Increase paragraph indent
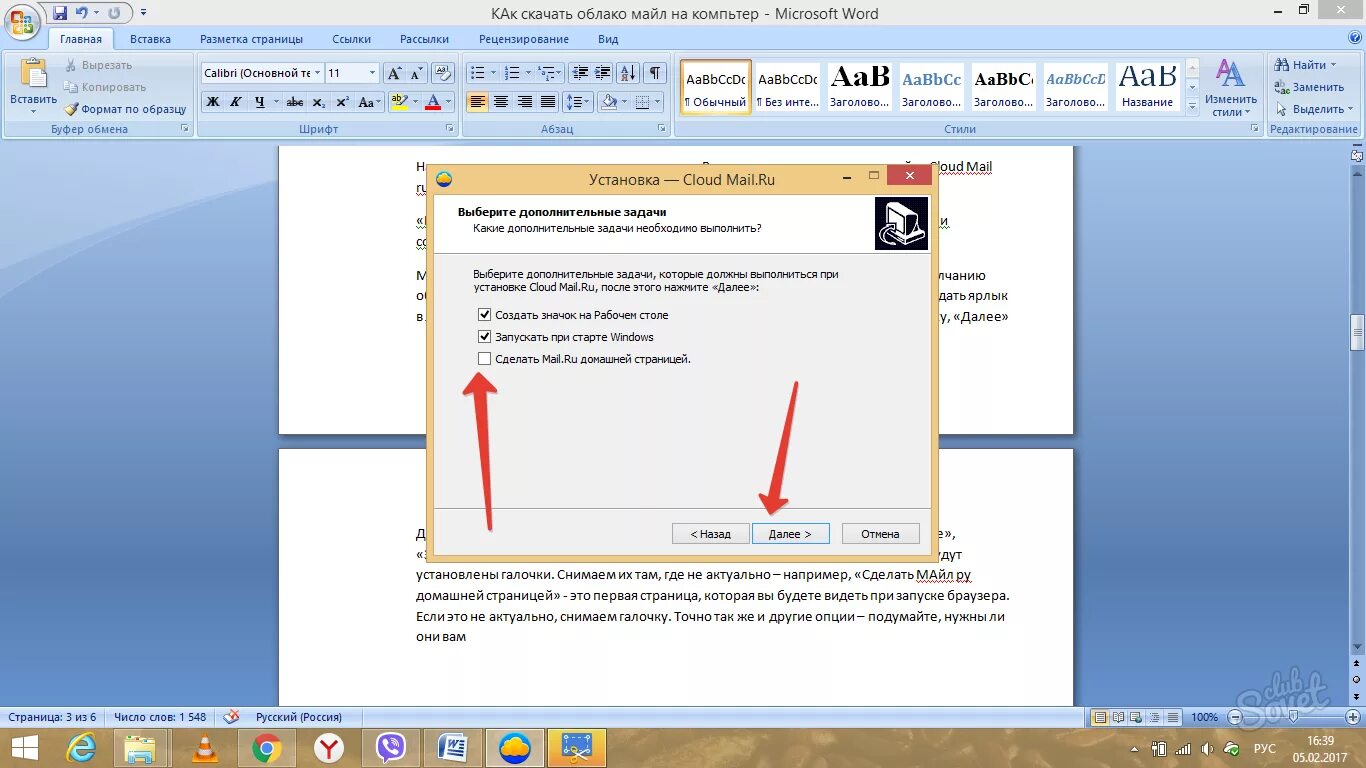1366x768 pixels. [x=603, y=73]
